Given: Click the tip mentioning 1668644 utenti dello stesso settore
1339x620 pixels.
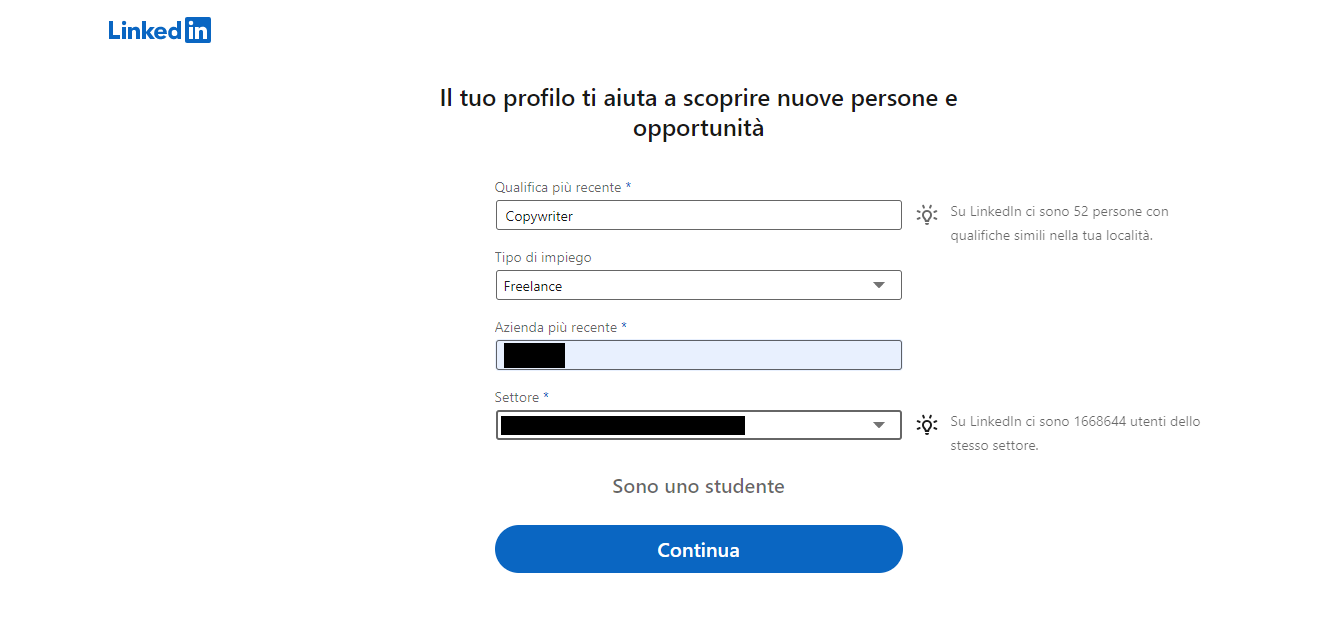Looking at the screenshot, I should click(1076, 433).
